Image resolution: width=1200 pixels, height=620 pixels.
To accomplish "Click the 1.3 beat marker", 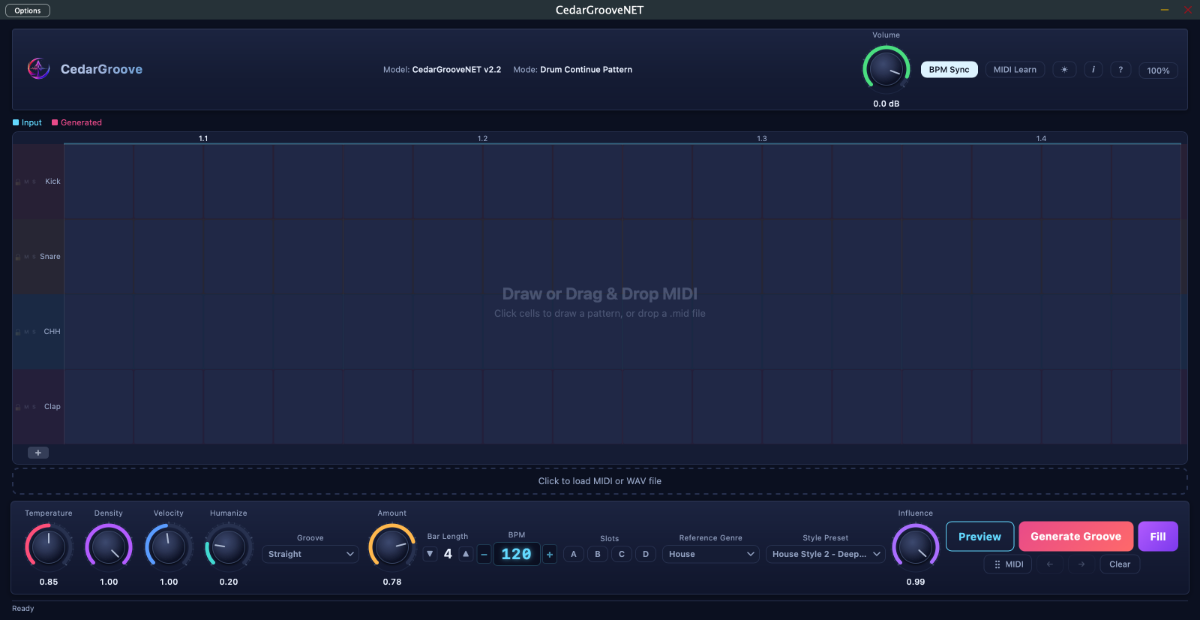I will pos(761,138).
